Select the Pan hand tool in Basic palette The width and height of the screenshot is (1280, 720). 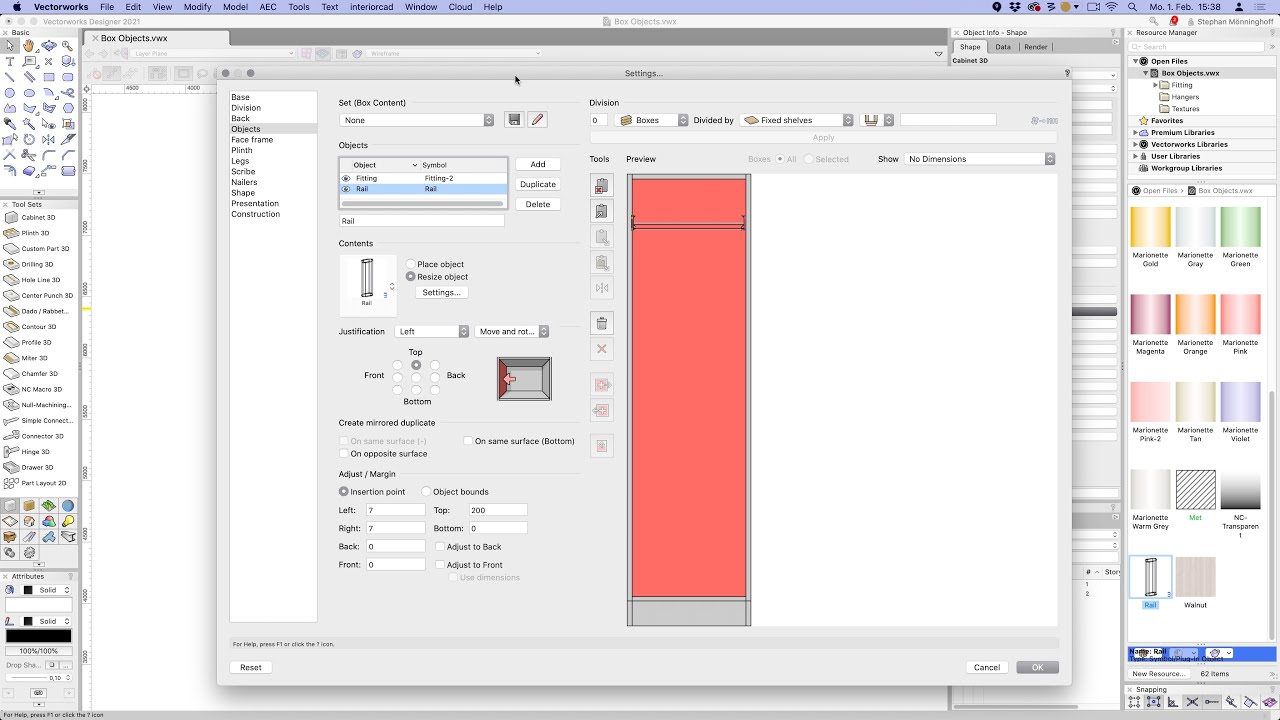[29, 45]
